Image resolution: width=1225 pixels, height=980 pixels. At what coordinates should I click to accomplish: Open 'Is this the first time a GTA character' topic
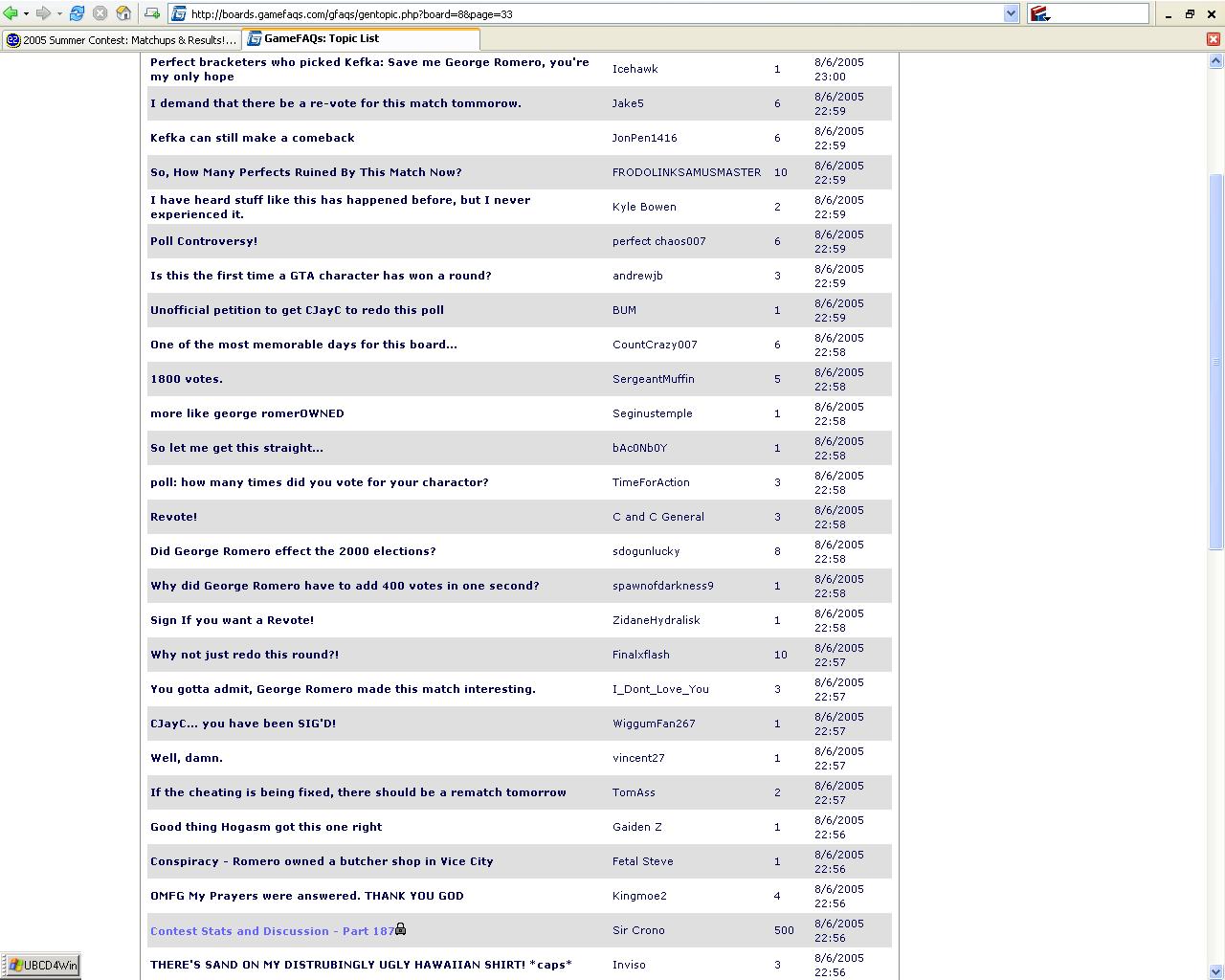click(321, 276)
